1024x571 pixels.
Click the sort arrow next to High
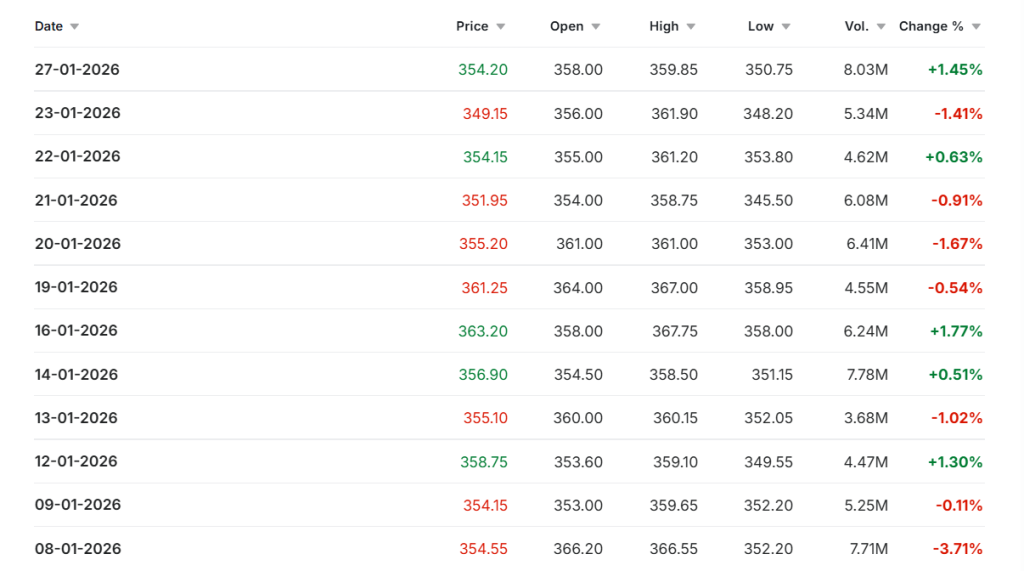[691, 27]
